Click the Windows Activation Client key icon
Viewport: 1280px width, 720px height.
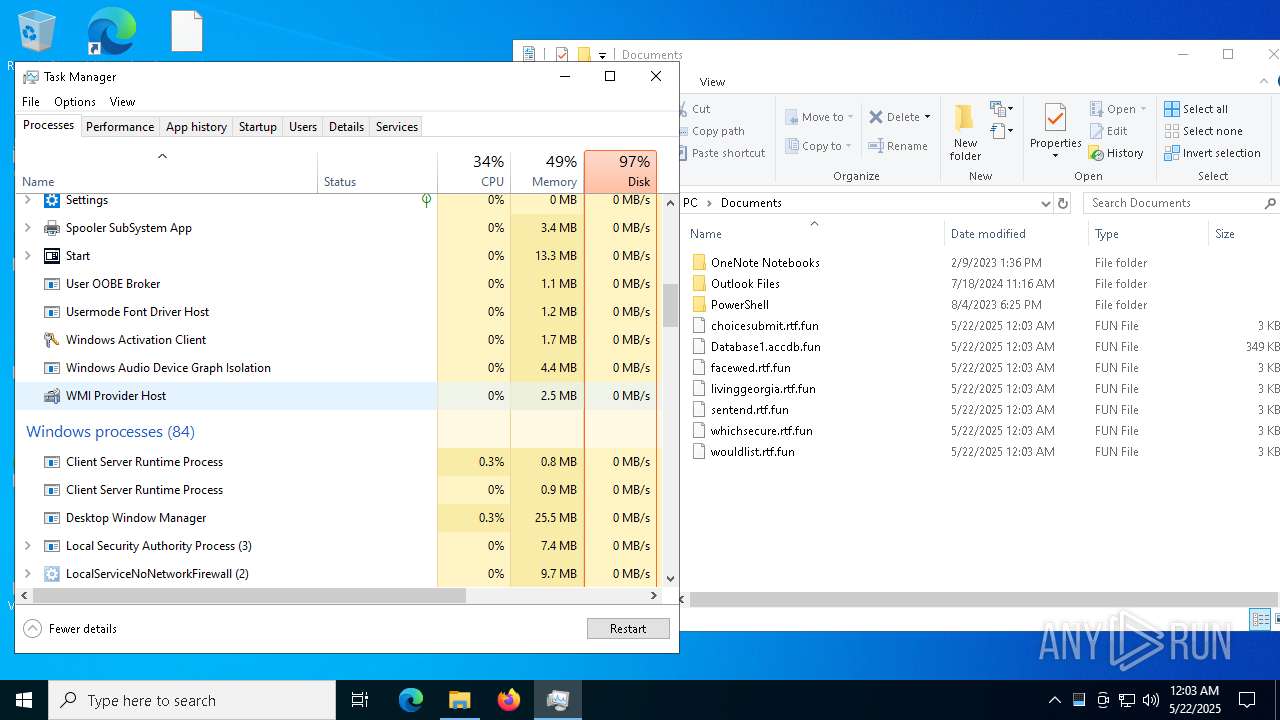[52, 340]
